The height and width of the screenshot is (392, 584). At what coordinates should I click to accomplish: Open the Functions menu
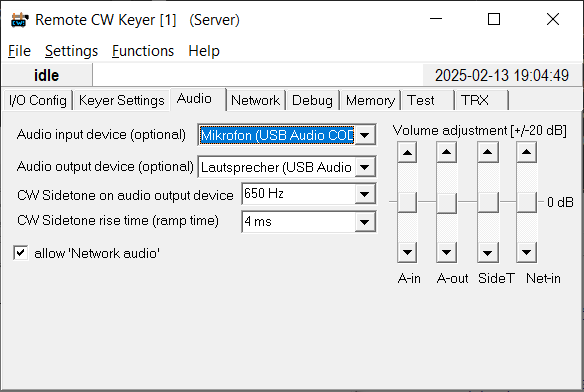pyautogui.click(x=143, y=51)
